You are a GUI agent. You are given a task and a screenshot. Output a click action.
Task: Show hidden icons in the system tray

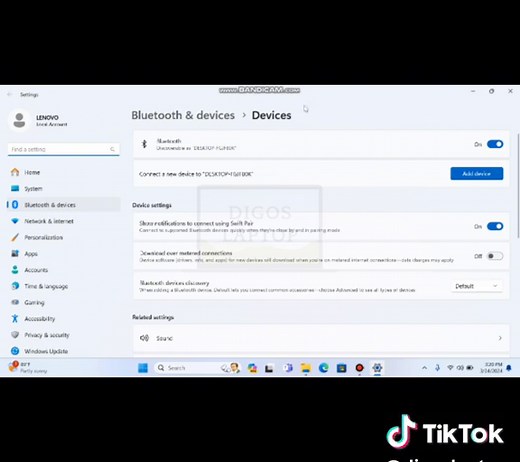pyautogui.click(x=424, y=368)
